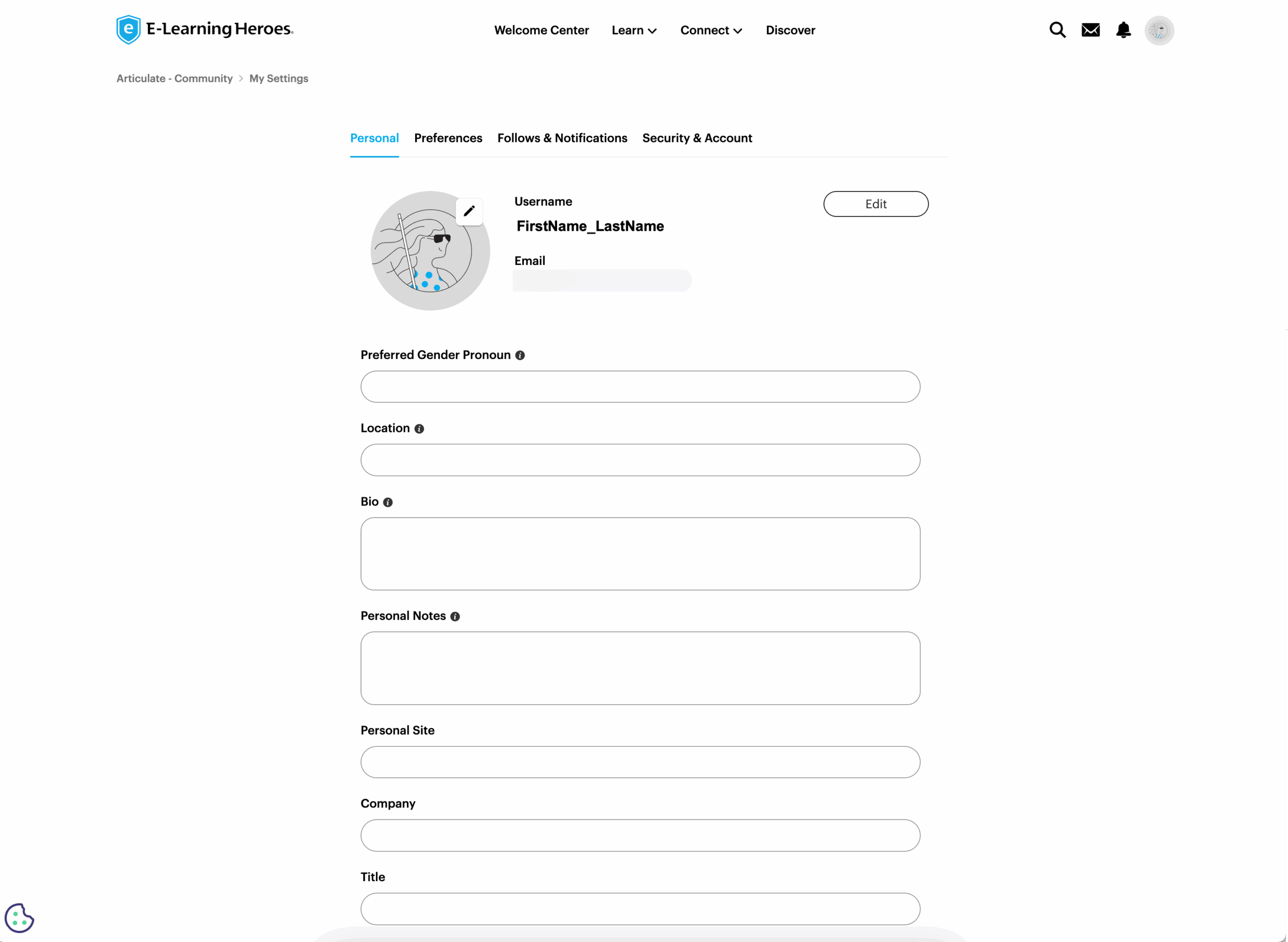Open the messages envelope icon
The height and width of the screenshot is (942, 1288).
(x=1090, y=30)
